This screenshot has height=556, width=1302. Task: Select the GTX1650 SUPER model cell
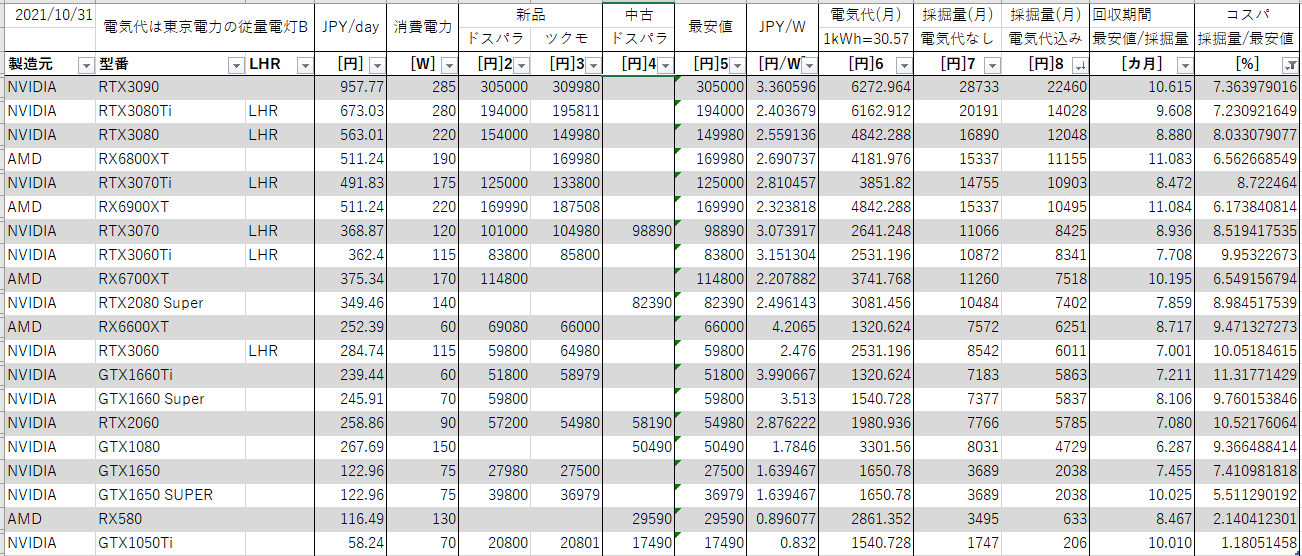[x=170, y=495]
